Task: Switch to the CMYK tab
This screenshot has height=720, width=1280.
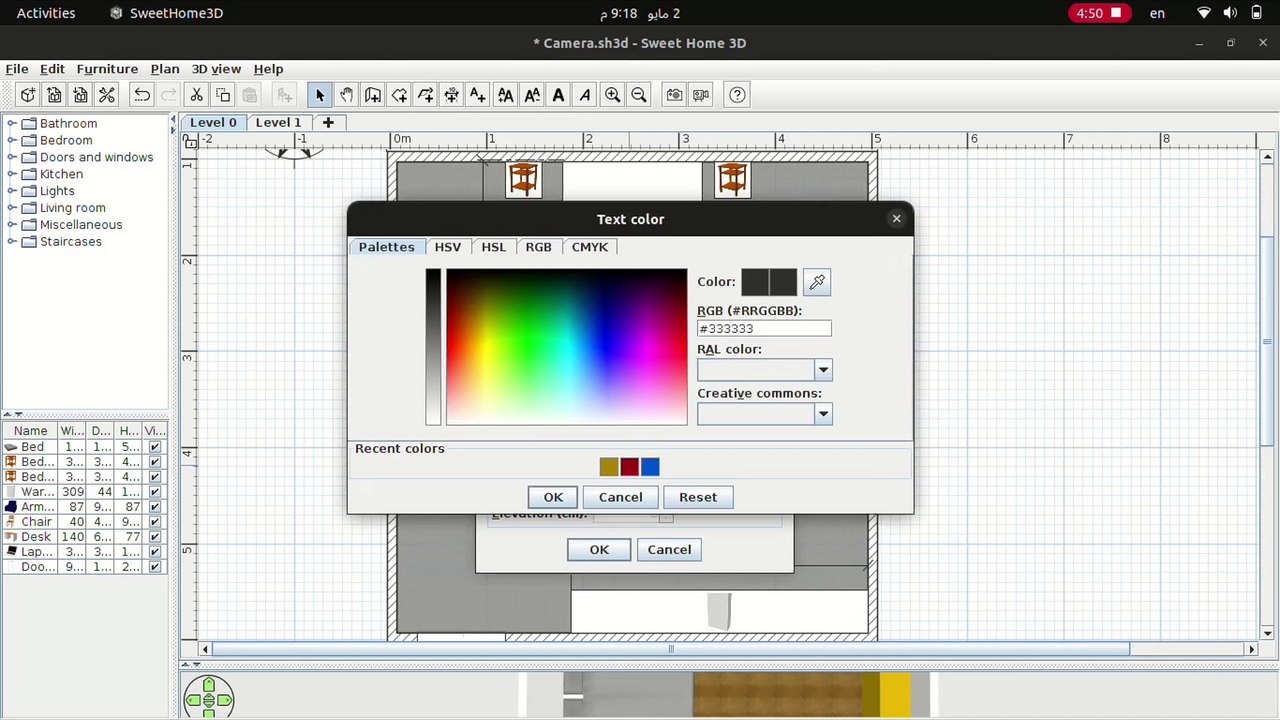Action: click(589, 247)
